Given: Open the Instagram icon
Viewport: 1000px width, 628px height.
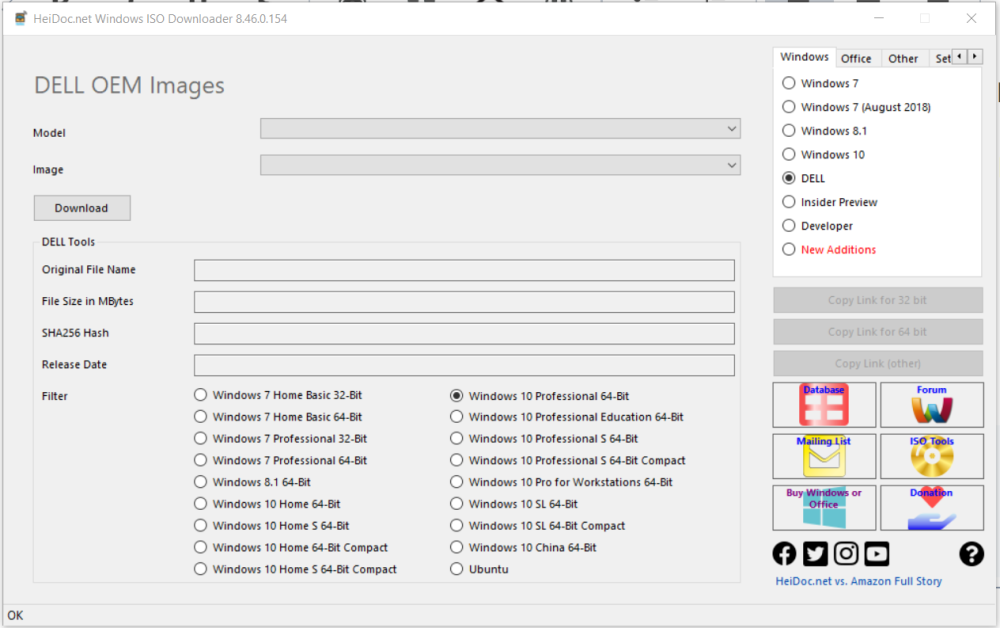Looking at the screenshot, I should pyautogui.click(x=846, y=553).
